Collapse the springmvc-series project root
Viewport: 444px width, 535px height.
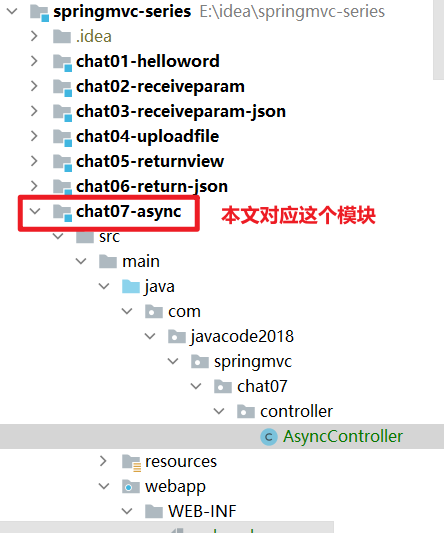pos(12,11)
